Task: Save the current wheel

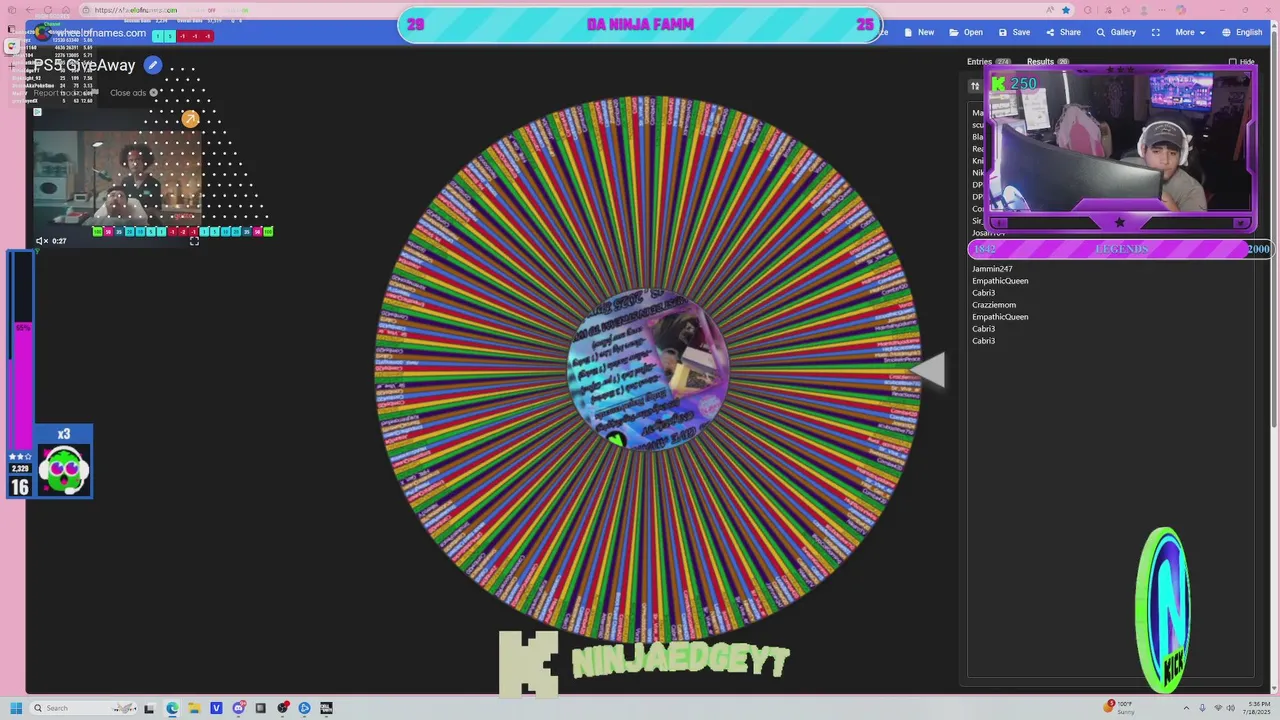Action: [x=1014, y=32]
